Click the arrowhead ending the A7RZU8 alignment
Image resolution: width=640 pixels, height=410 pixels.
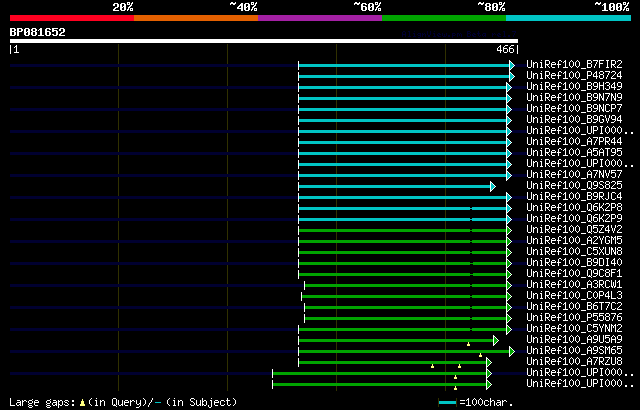tap(489, 363)
